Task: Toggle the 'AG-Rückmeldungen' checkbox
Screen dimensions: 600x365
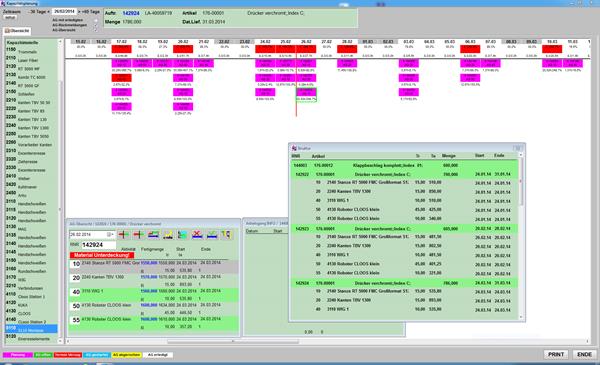Action: (96, 25)
